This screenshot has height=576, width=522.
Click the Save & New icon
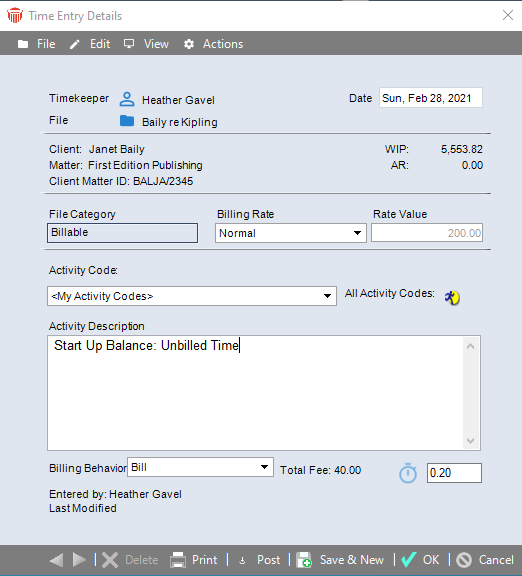pyautogui.click(x=304, y=560)
